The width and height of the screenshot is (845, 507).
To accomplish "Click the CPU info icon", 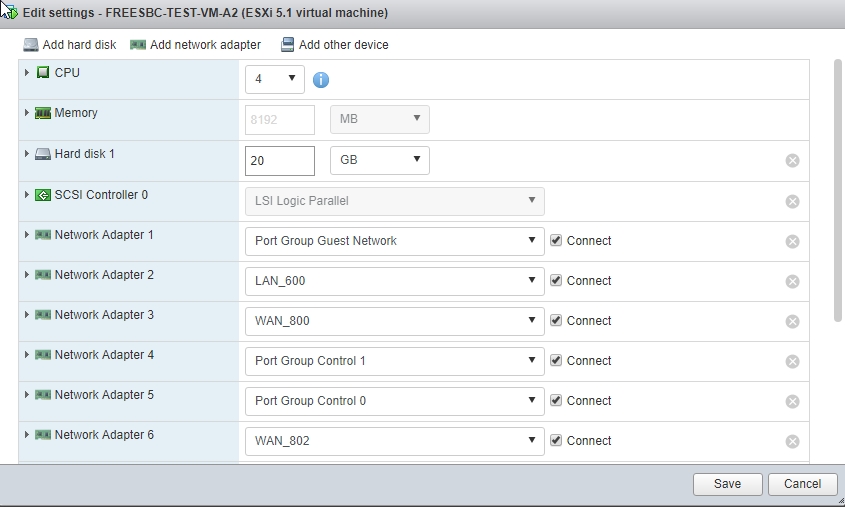I will pos(321,80).
